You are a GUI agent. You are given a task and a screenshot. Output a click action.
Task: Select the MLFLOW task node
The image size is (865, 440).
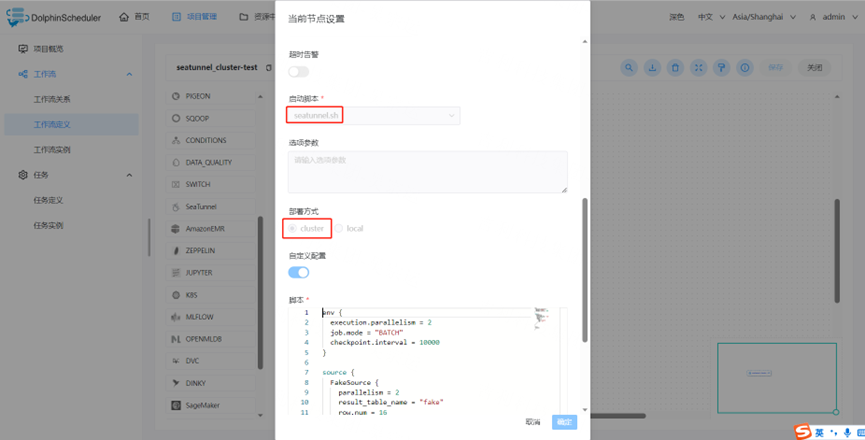click(x=210, y=317)
